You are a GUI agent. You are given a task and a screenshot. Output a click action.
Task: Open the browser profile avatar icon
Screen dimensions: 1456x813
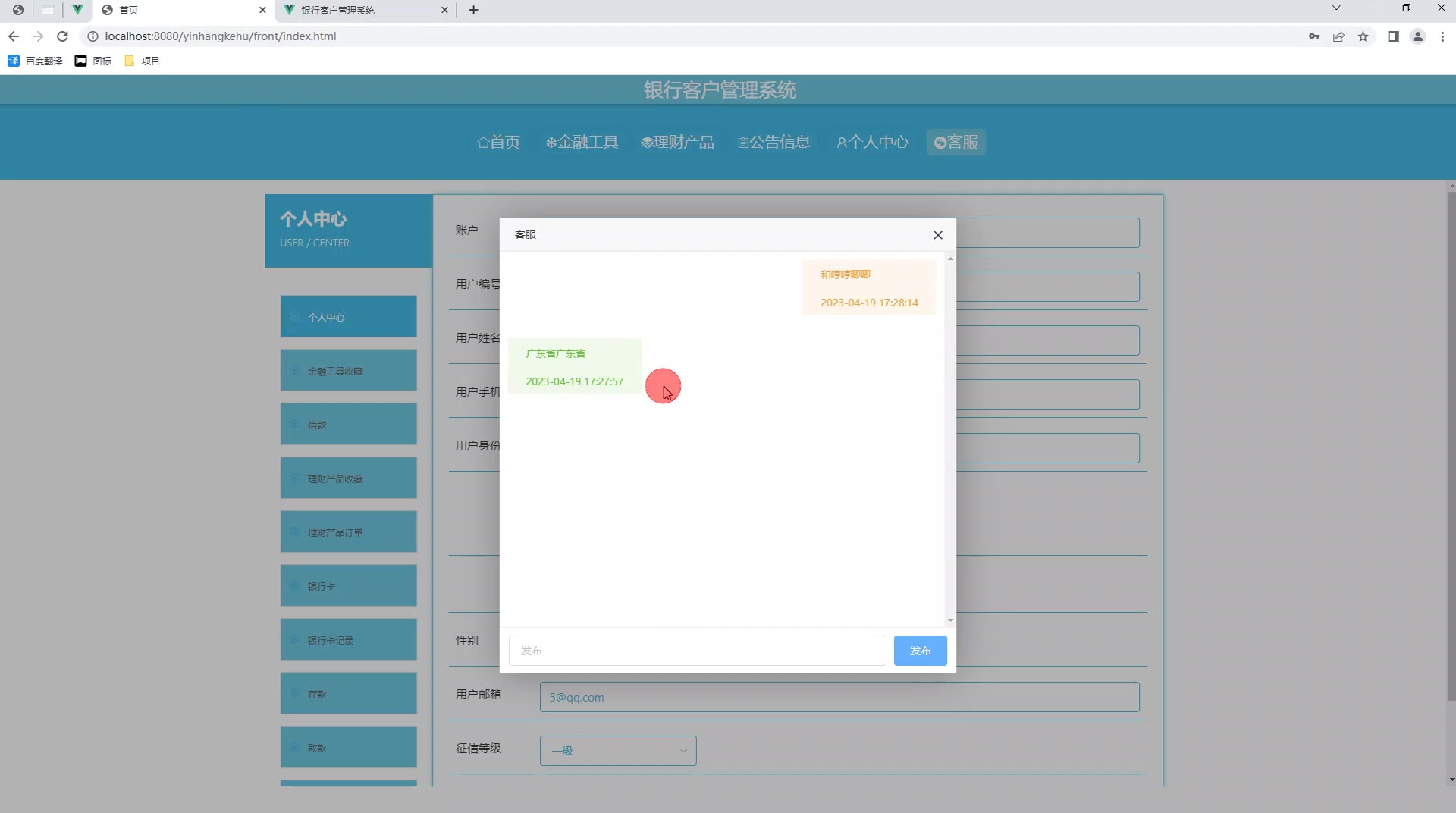click(1417, 36)
